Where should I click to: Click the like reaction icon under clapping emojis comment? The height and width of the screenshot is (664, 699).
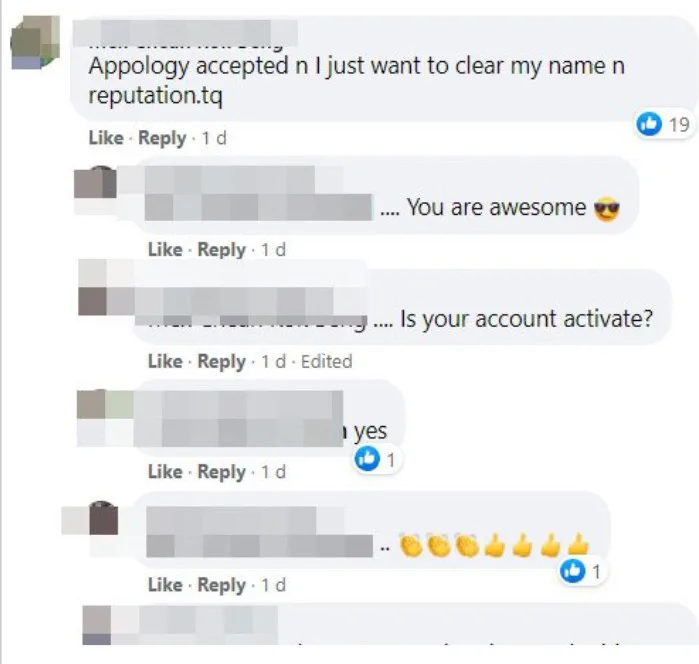572,571
